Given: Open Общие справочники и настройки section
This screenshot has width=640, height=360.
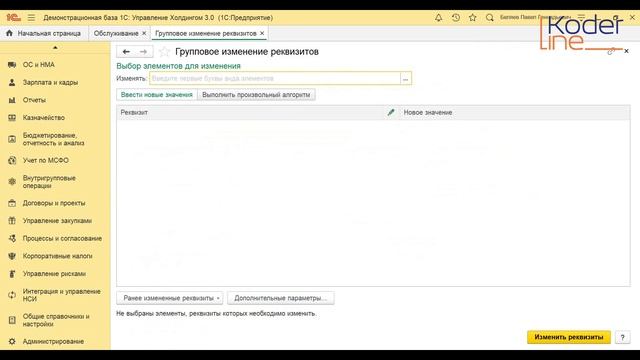Looking at the screenshot, I should 55,320.
